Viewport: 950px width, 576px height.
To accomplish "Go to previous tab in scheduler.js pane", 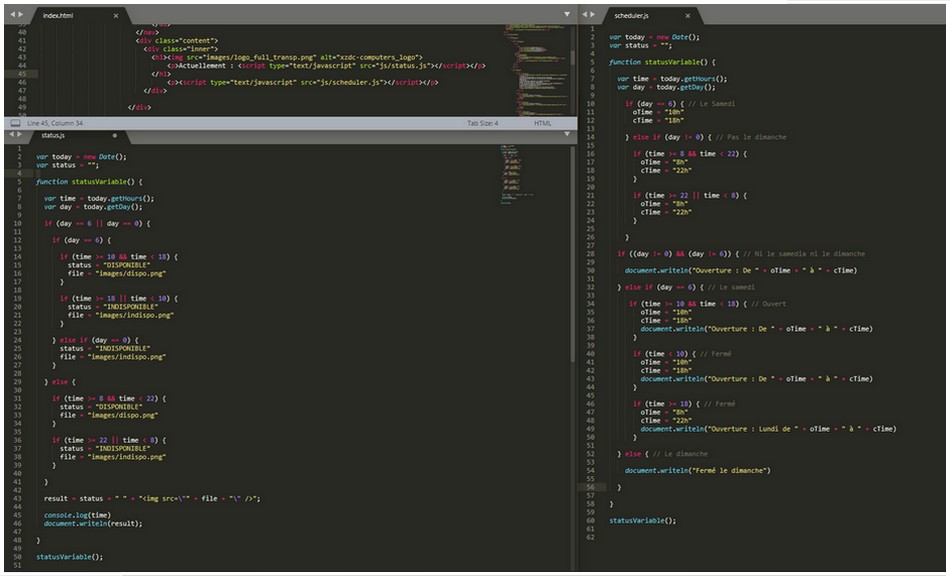I will (586, 15).
